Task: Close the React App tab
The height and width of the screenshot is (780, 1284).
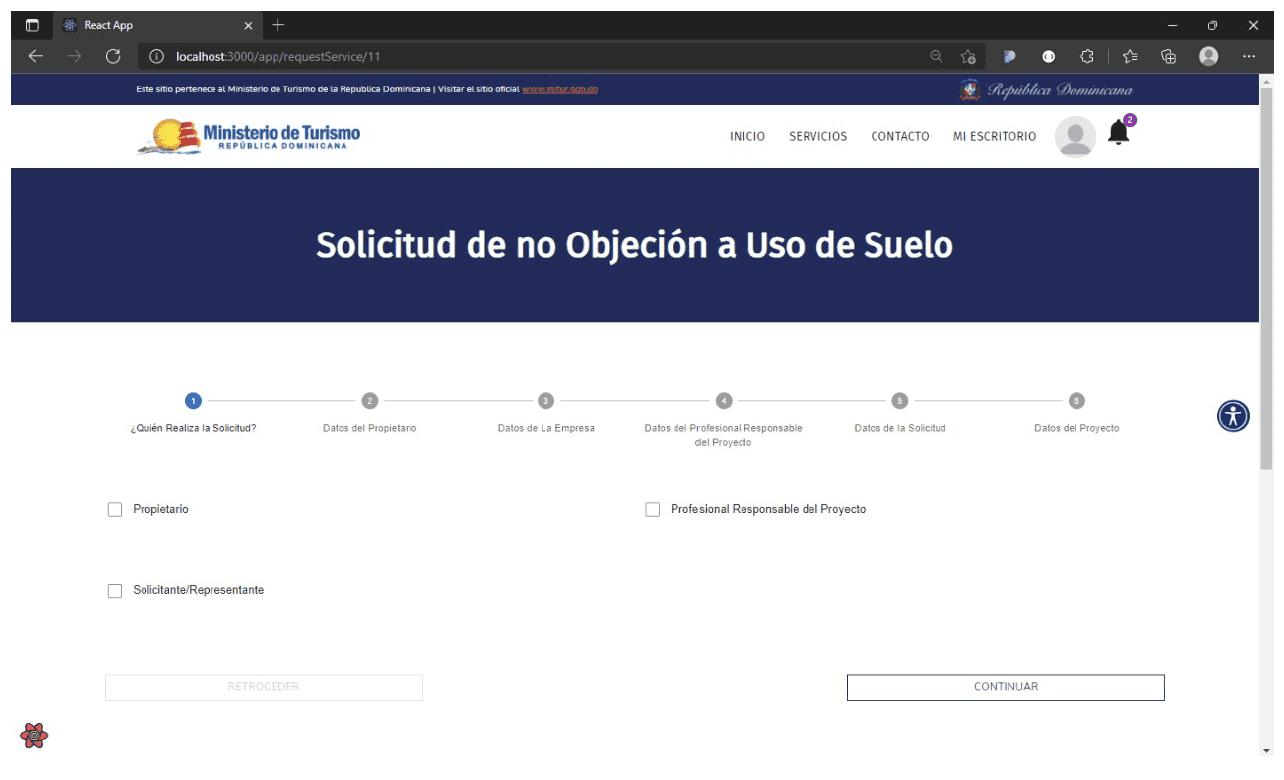Action: click(x=249, y=25)
